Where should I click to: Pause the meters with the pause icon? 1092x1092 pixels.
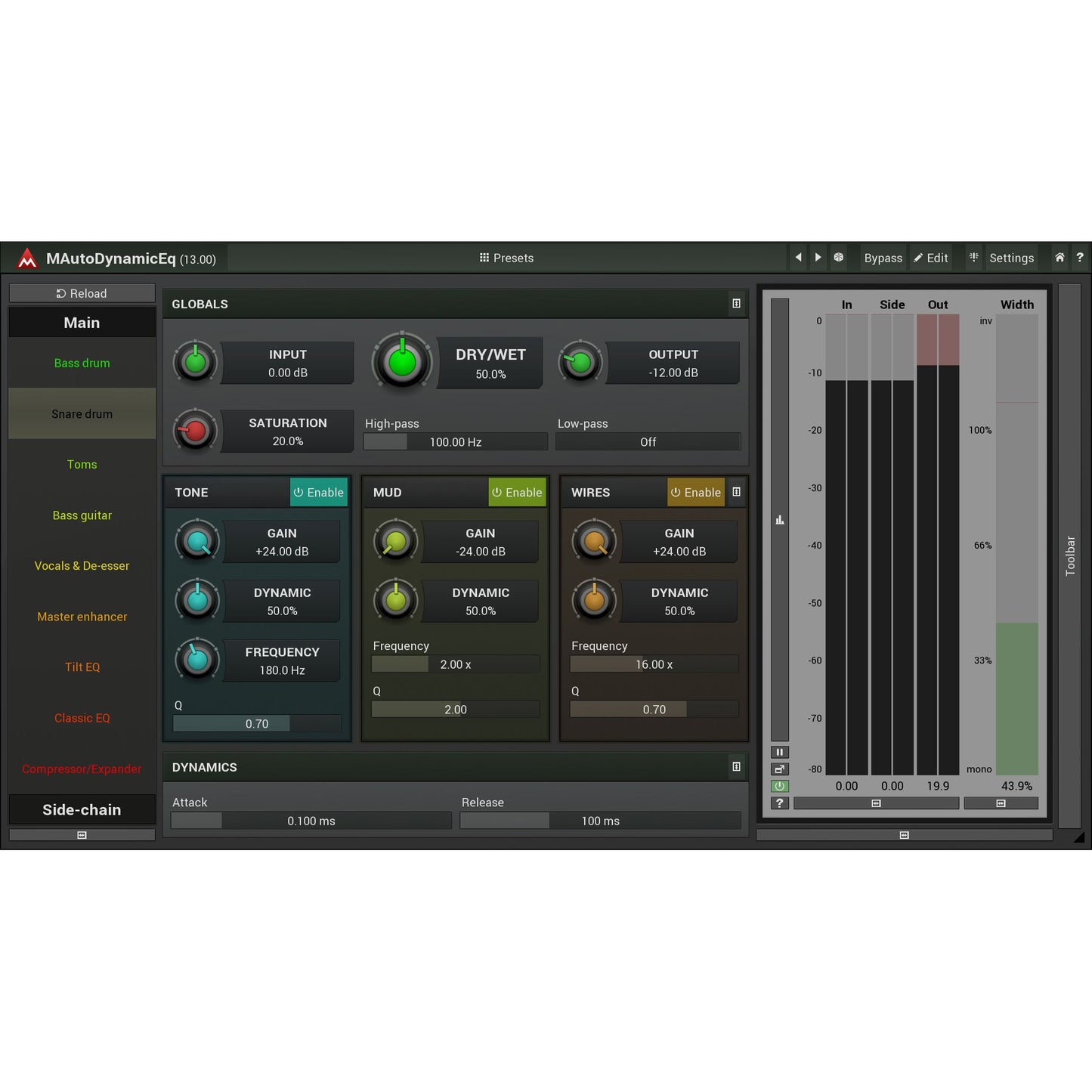(779, 752)
